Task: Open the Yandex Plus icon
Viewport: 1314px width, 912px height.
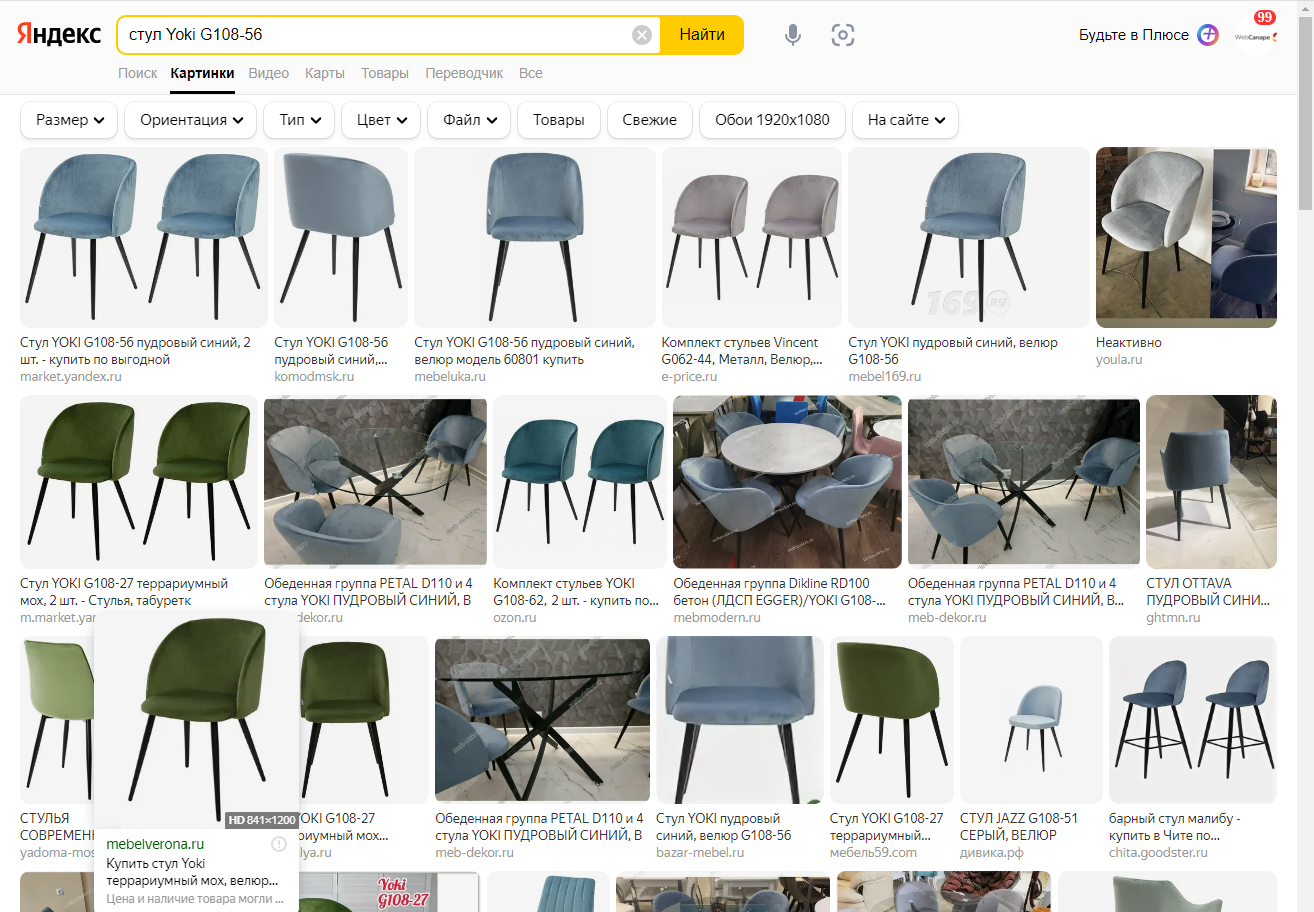Action: (x=1208, y=35)
